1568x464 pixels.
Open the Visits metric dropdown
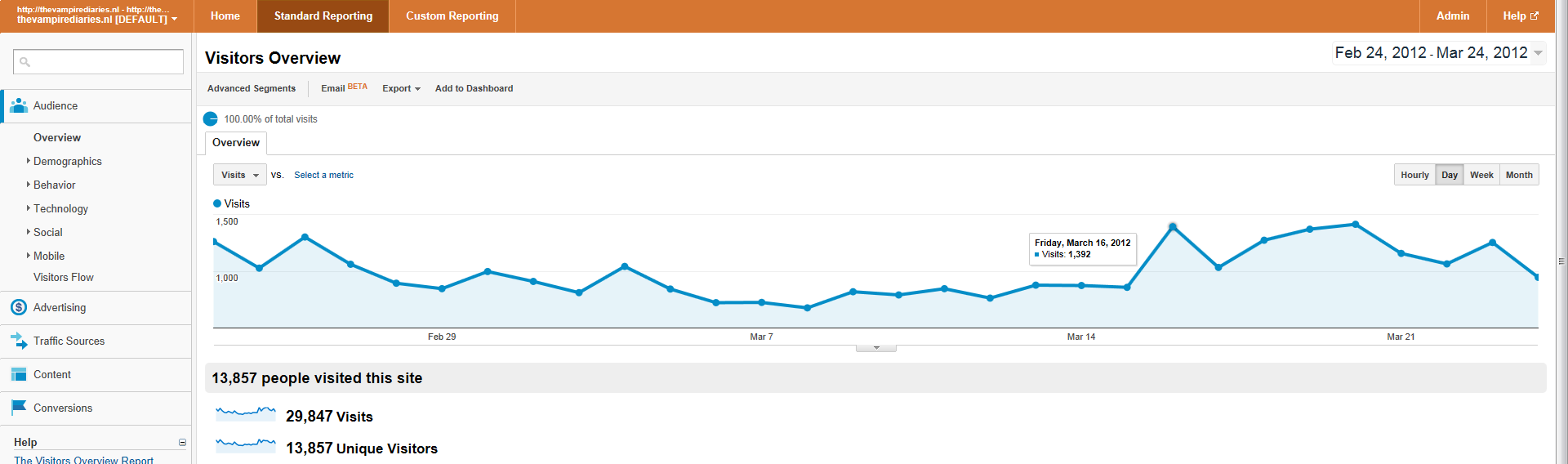click(x=240, y=175)
